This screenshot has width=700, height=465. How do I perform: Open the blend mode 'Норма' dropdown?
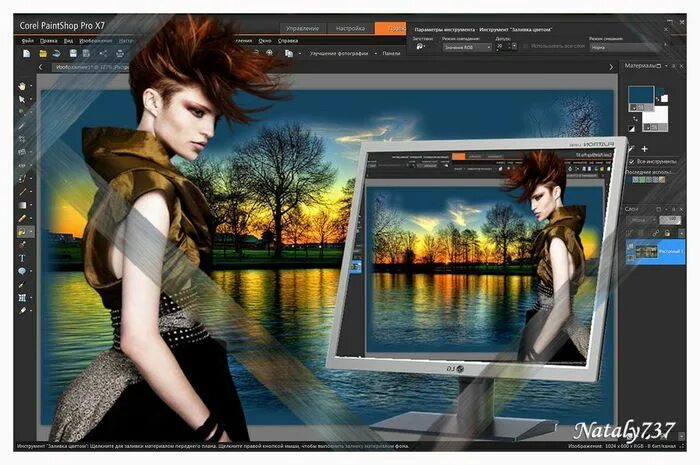pos(627,47)
